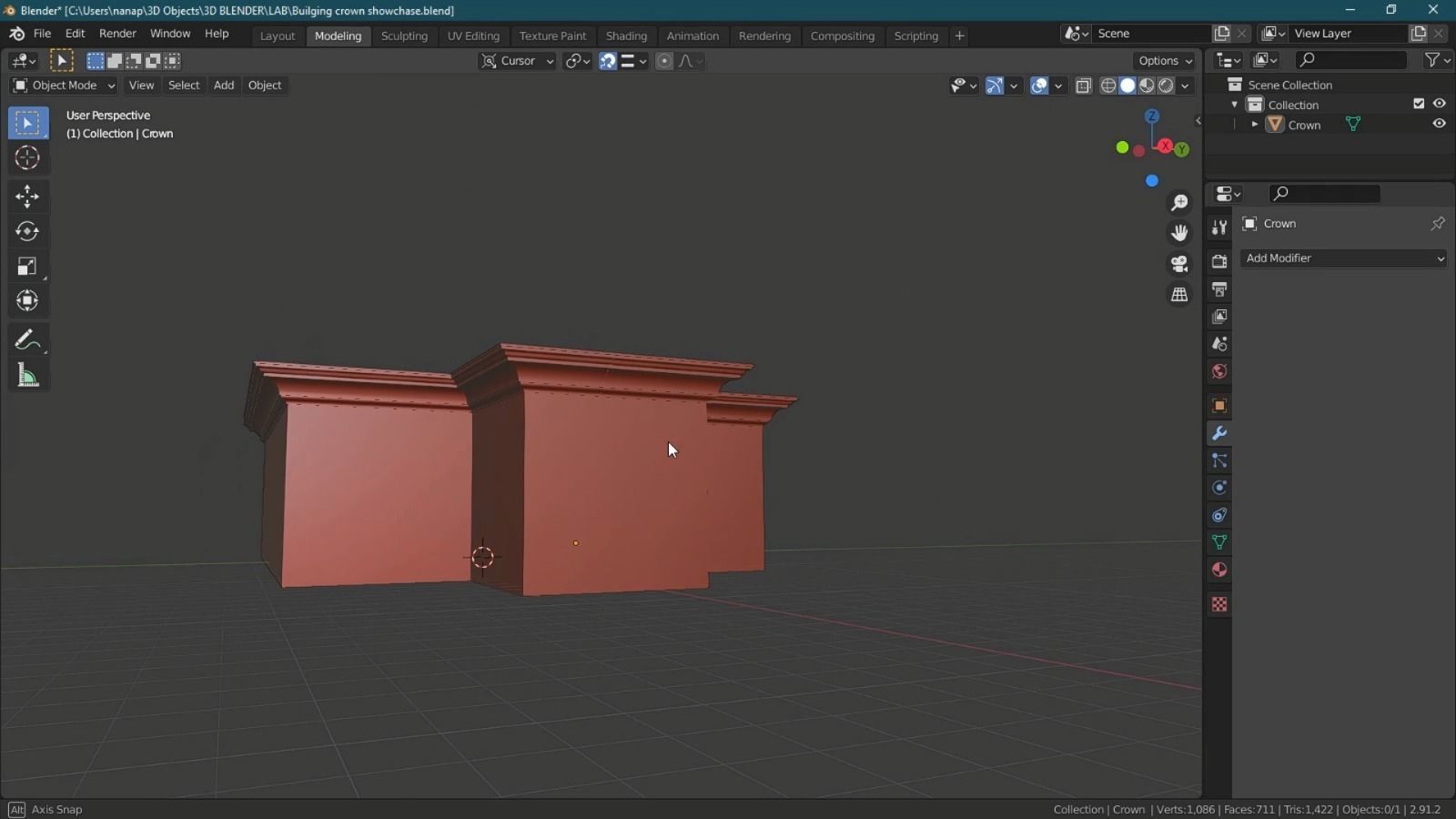Open Material properties tab
The height and width of the screenshot is (819, 1456).
1219,570
